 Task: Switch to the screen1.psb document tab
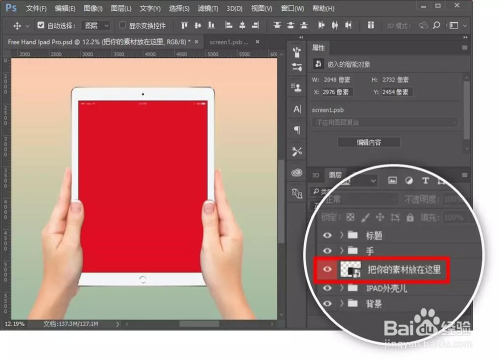tap(229, 42)
